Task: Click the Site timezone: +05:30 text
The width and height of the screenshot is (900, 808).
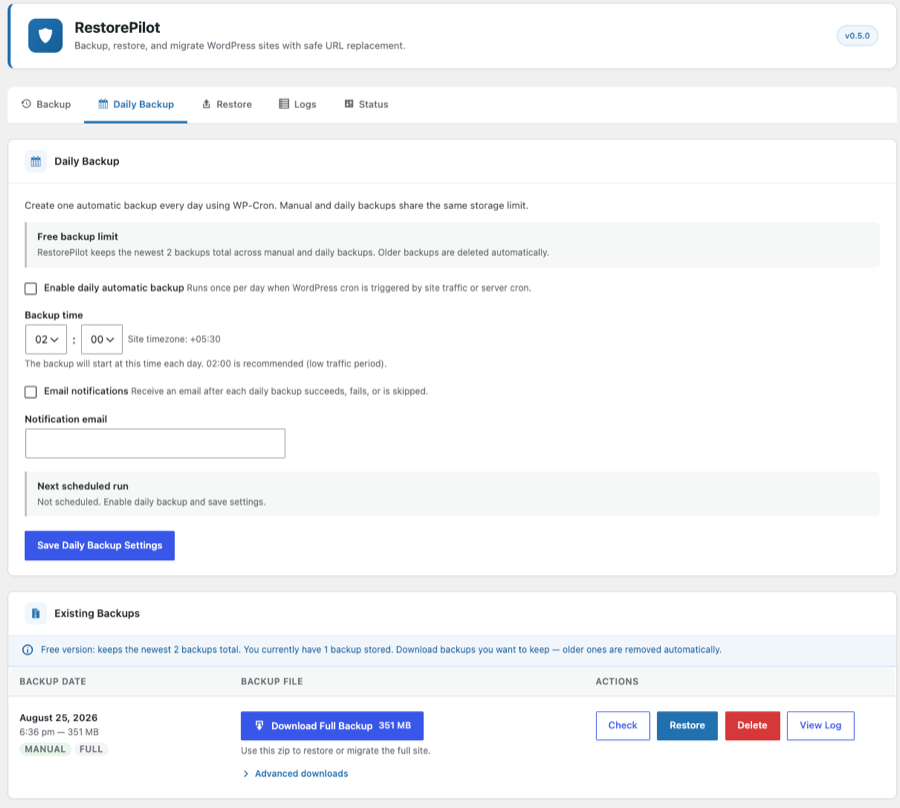Action: (x=174, y=339)
